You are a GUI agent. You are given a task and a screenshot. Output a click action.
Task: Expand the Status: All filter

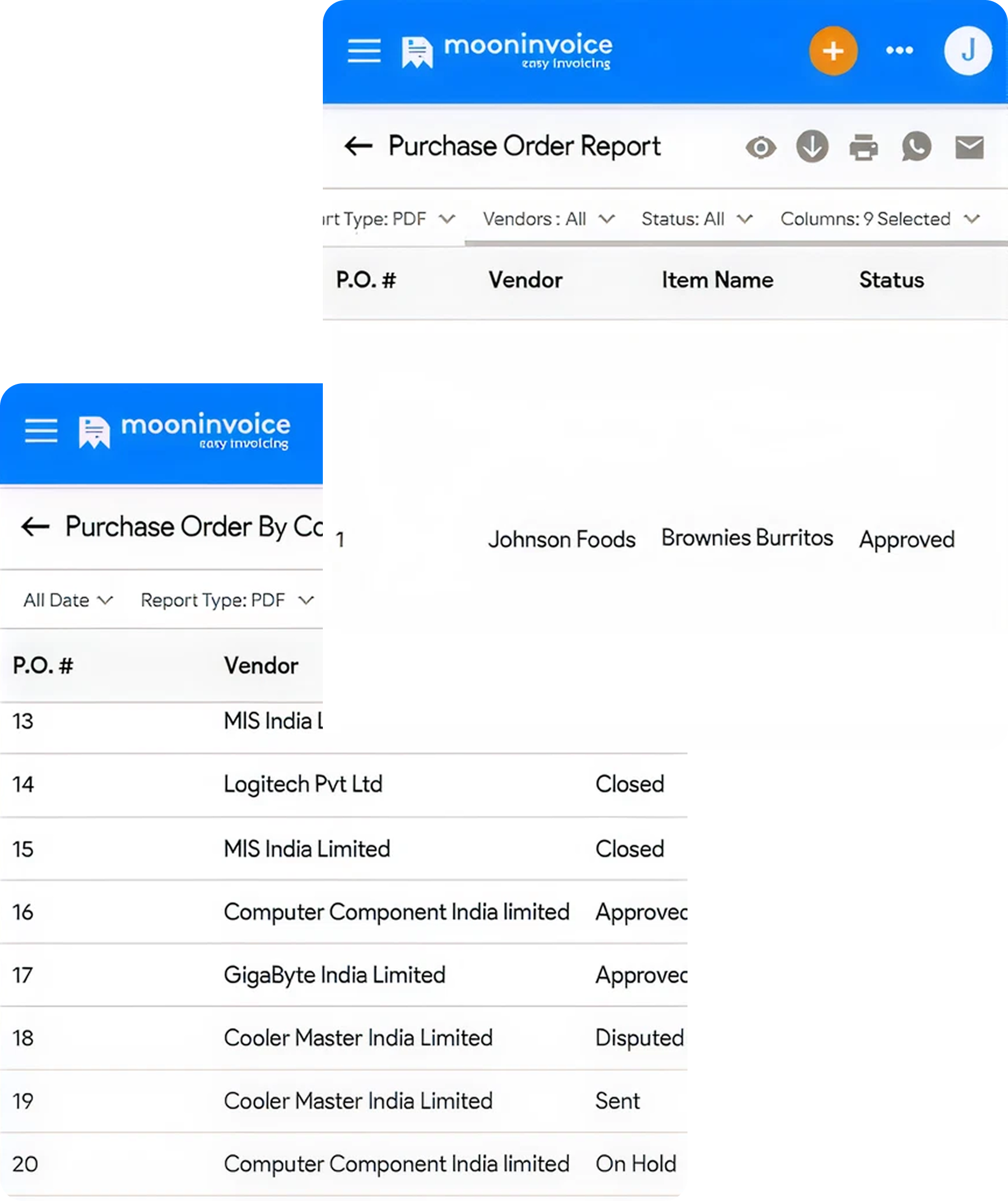tap(697, 220)
